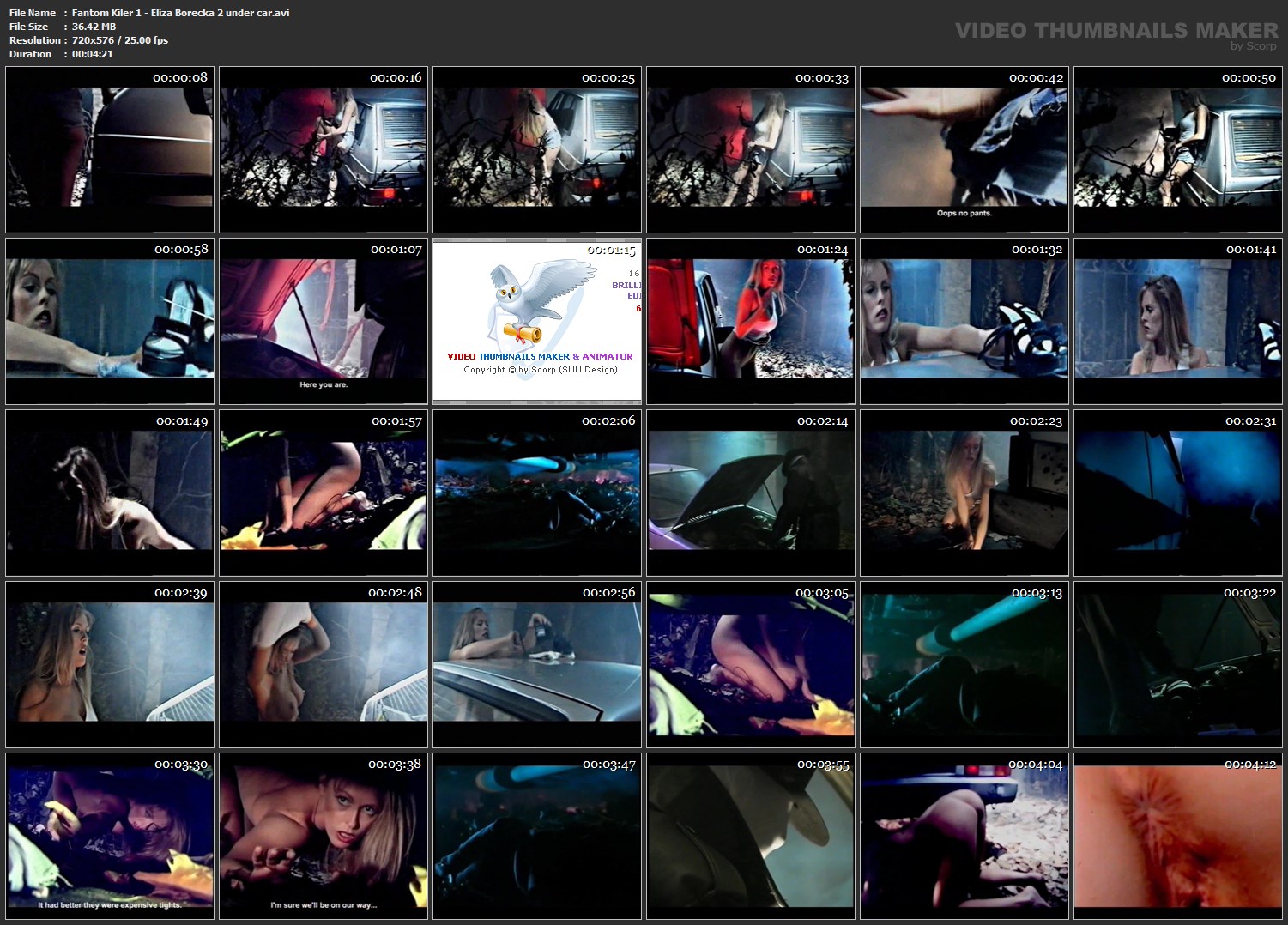Select the file size value '36.42 MB'

click(x=94, y=27)
